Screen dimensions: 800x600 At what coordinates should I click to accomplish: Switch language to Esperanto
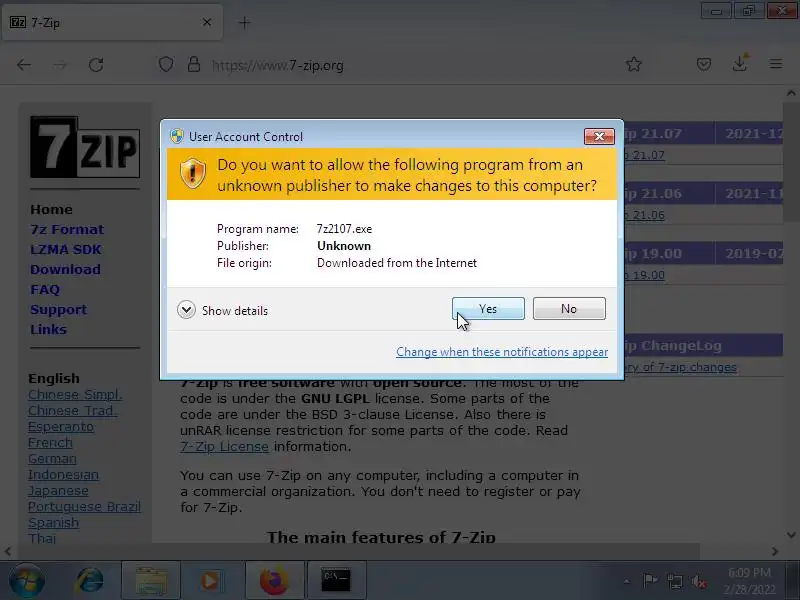tap(61, 427)
